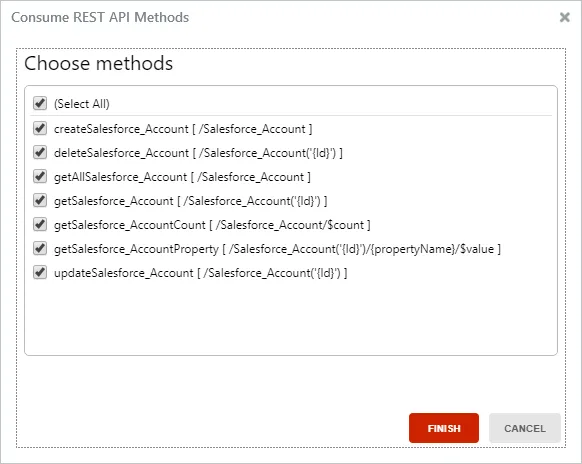Select the (Select All) label text
Image resolution: width=582 pixels, height=464 pixels.
point(82,104)
